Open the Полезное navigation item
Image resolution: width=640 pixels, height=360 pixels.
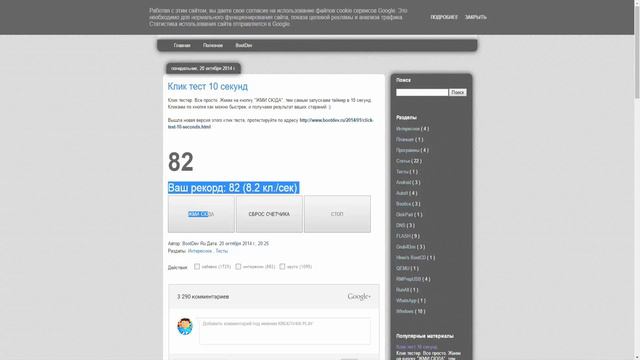tap(213, 45)
